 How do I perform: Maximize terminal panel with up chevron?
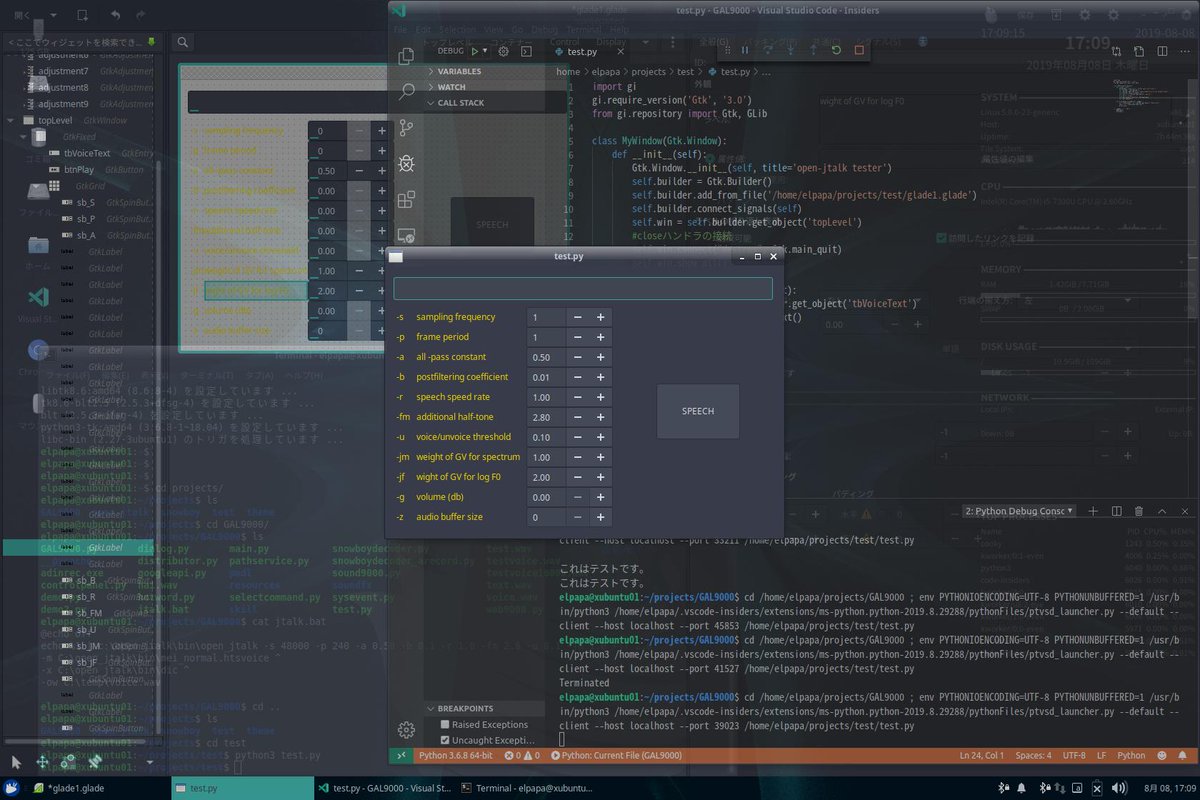pyautogui.click(x=1161, y=511)
